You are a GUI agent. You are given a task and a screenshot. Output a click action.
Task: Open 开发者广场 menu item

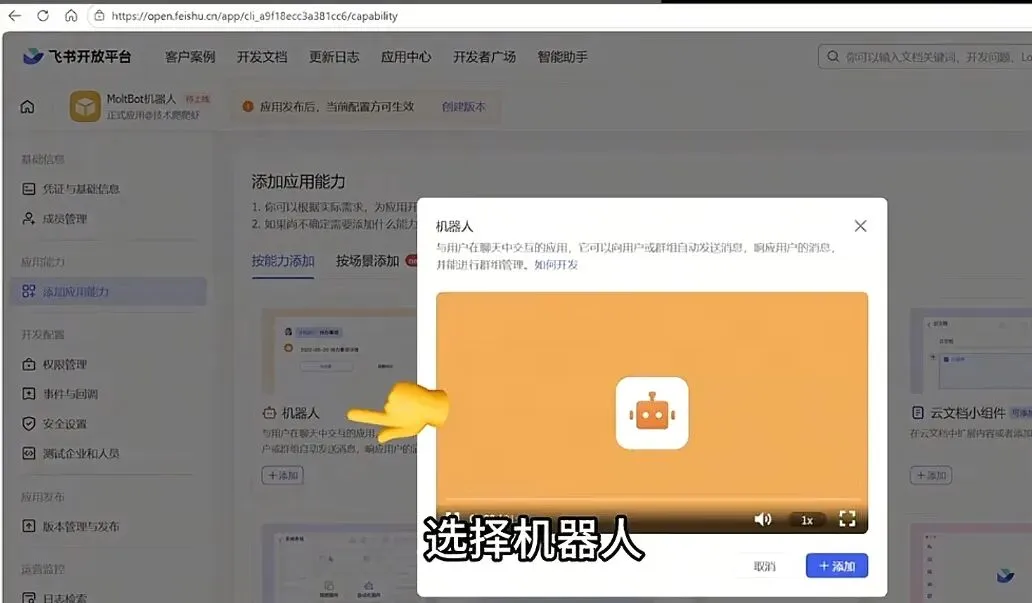coord(484,57)
